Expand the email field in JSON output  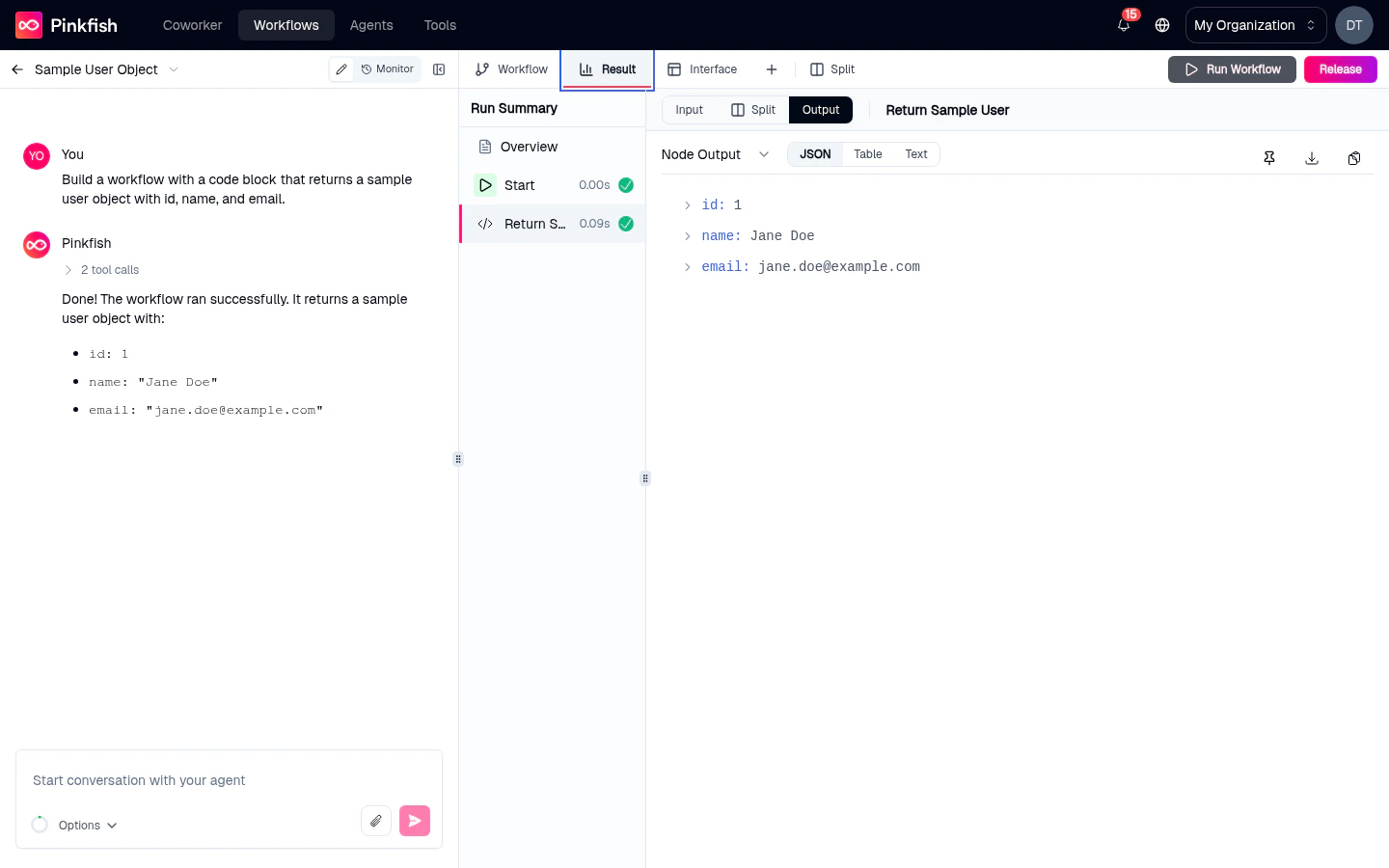(x=687, y=266)
